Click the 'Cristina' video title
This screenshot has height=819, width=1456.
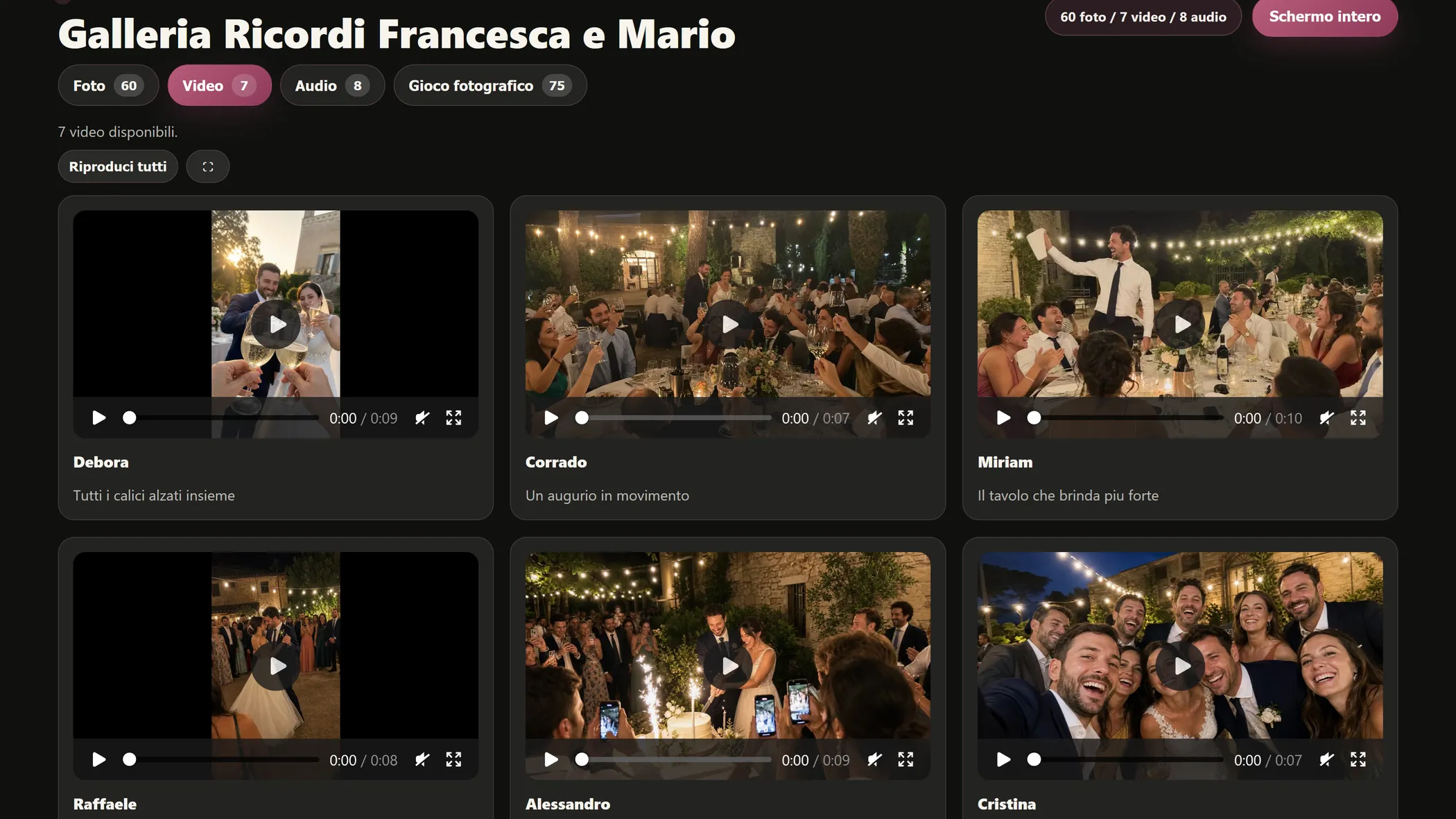(1007, 804)
